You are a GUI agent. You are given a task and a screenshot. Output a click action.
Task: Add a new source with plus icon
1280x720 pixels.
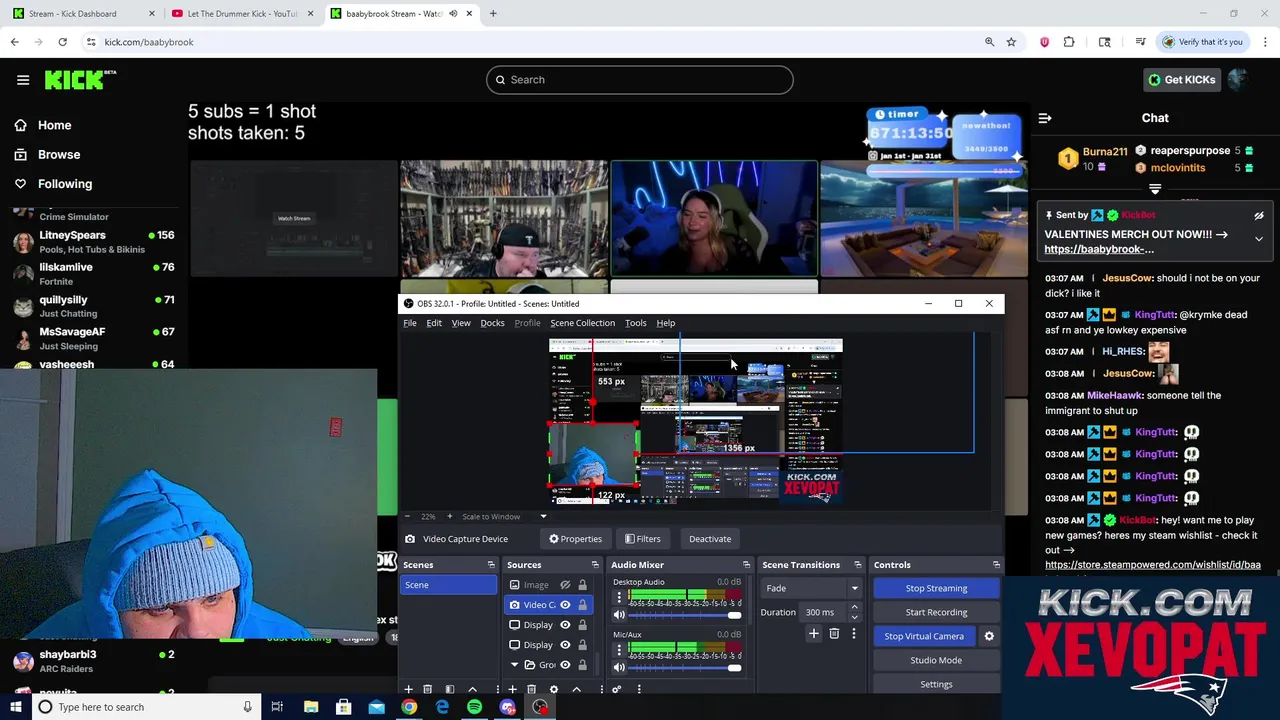pos(512,689)
